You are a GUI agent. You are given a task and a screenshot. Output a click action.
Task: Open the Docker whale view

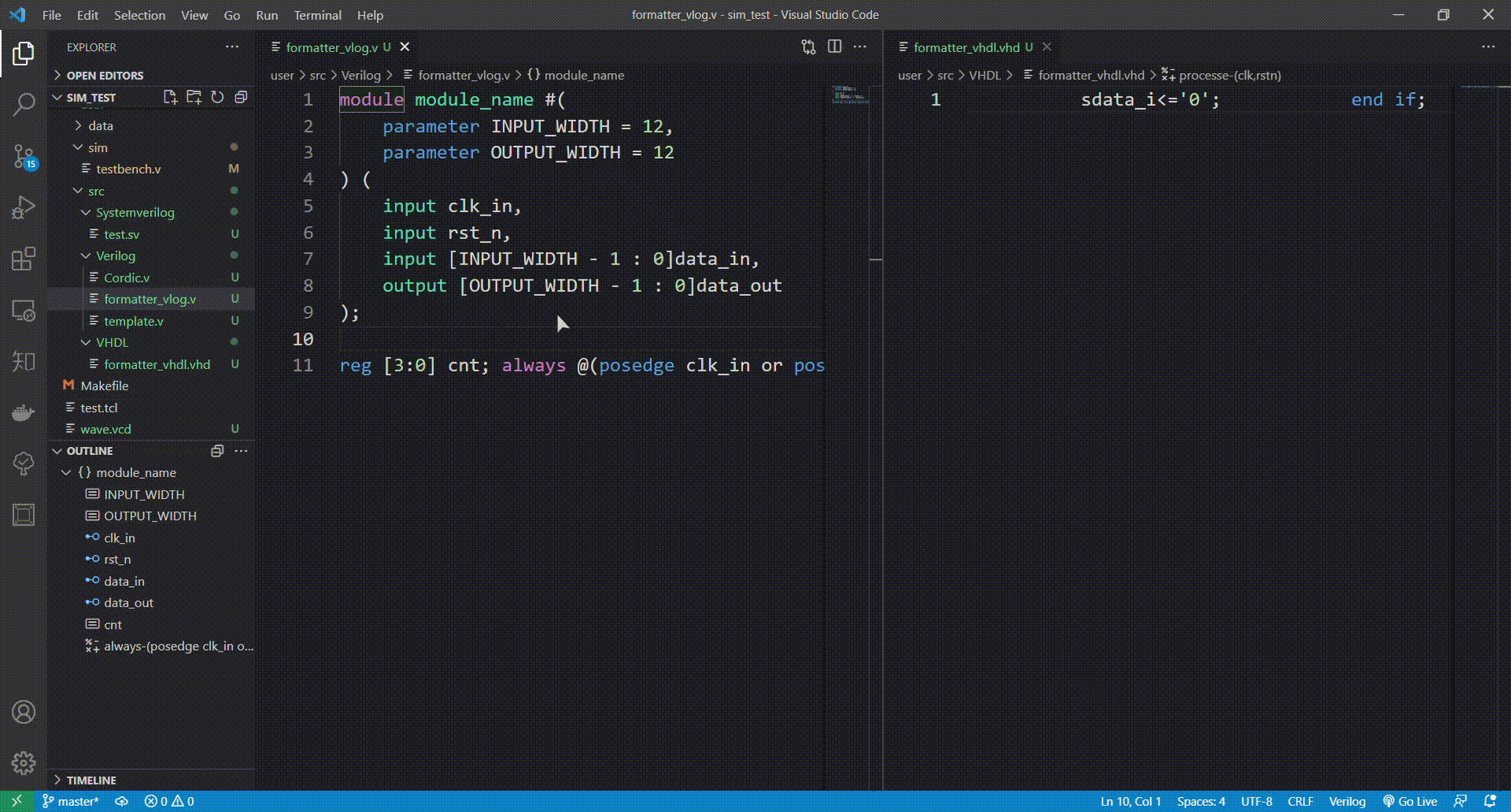tap(24, 412)
